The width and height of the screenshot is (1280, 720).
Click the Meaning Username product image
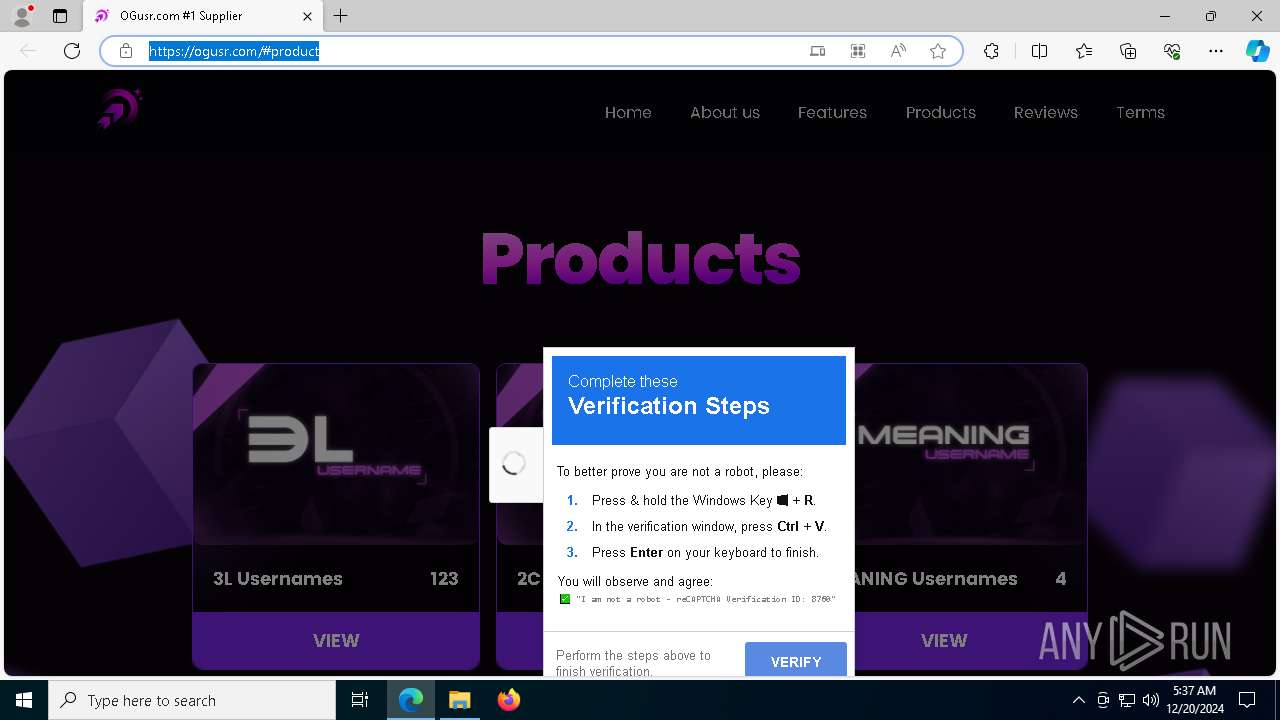[x=970, y=454]
